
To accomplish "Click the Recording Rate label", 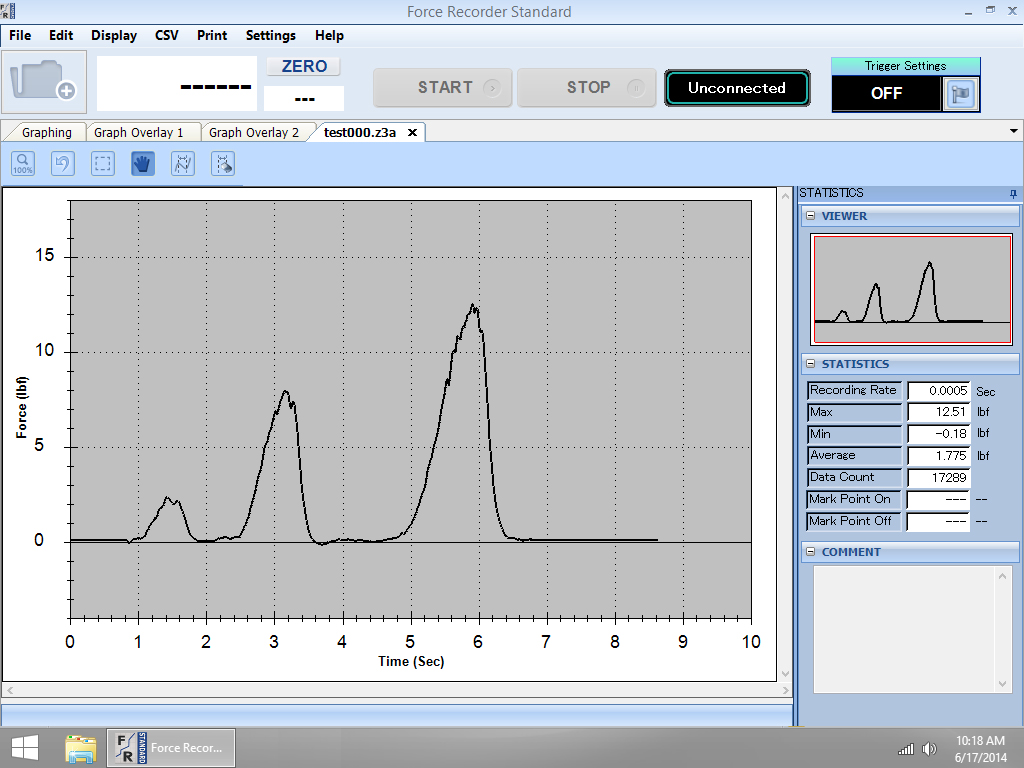I will (854, 391).
